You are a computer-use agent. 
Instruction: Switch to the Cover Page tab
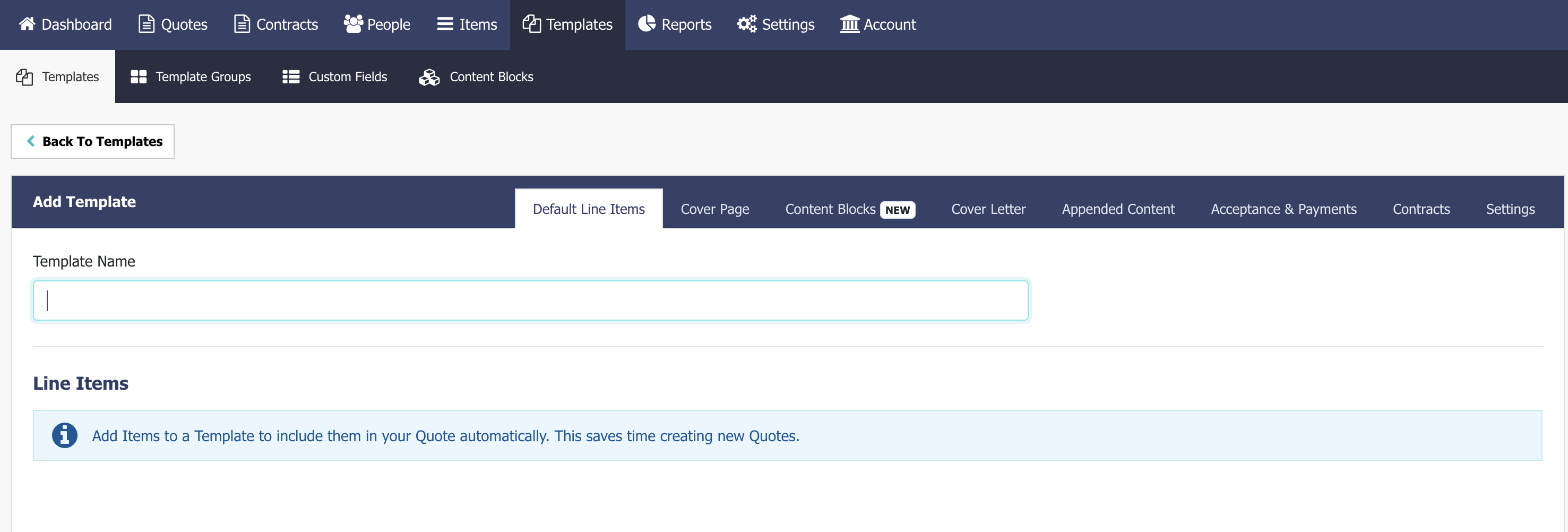tap(714, 209)
